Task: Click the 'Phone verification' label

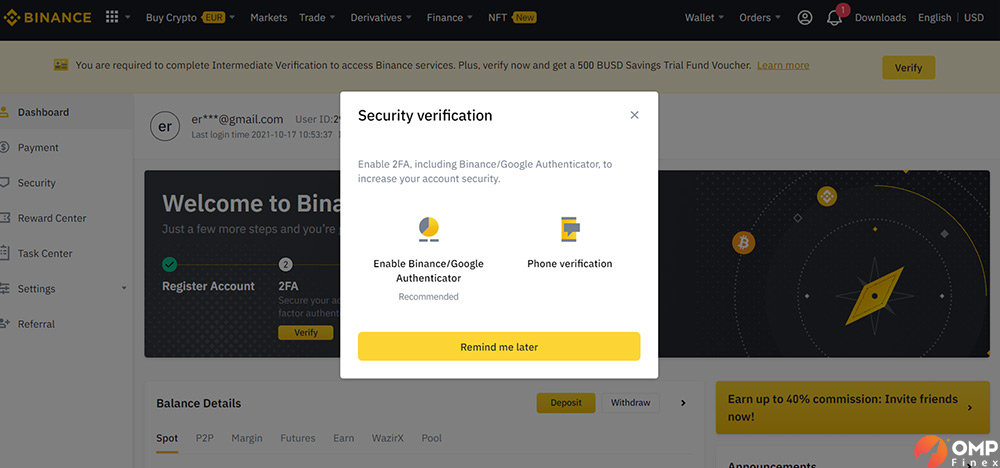Action: (570, 263)
